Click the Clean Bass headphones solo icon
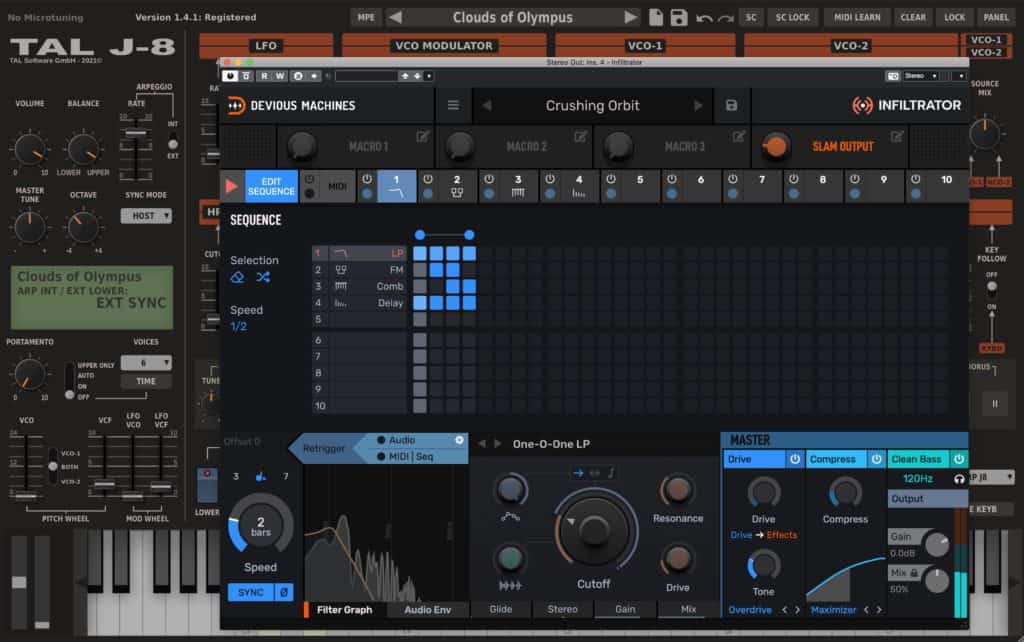The image size is (1024, 642). [959, 479]
